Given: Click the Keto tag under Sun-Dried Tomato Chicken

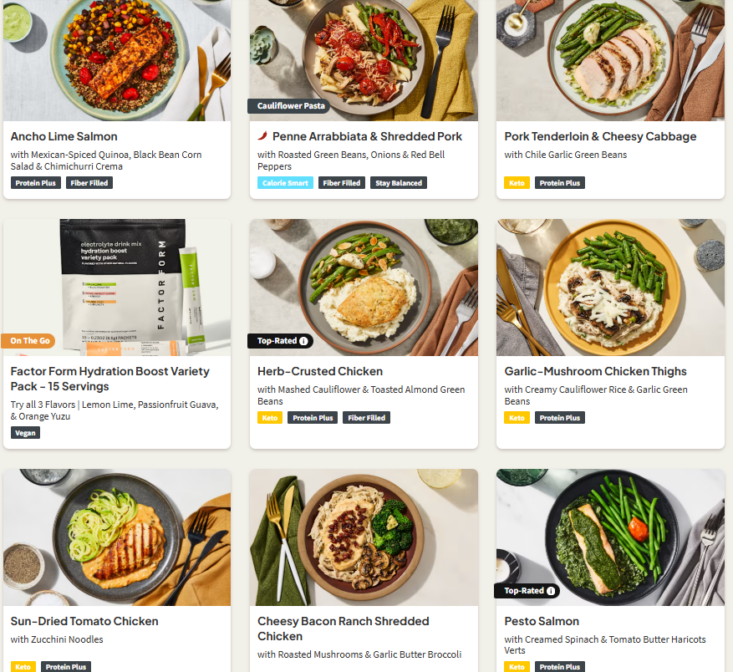Looking at the screenshot, I should tap(23, 667).
